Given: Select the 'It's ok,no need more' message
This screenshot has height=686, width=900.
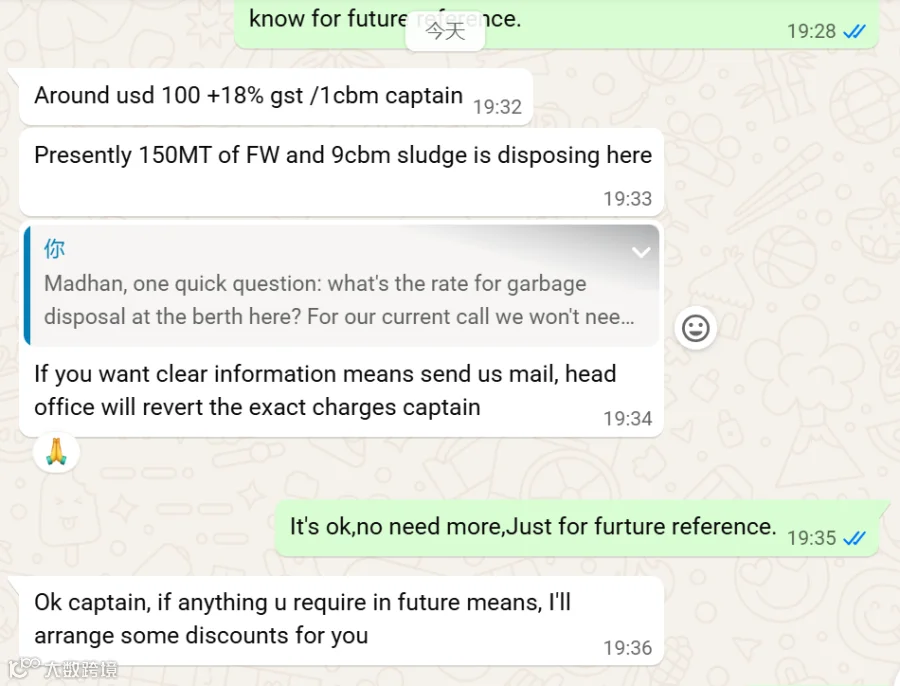Looking at the screenshot, I should pos(577,528).
